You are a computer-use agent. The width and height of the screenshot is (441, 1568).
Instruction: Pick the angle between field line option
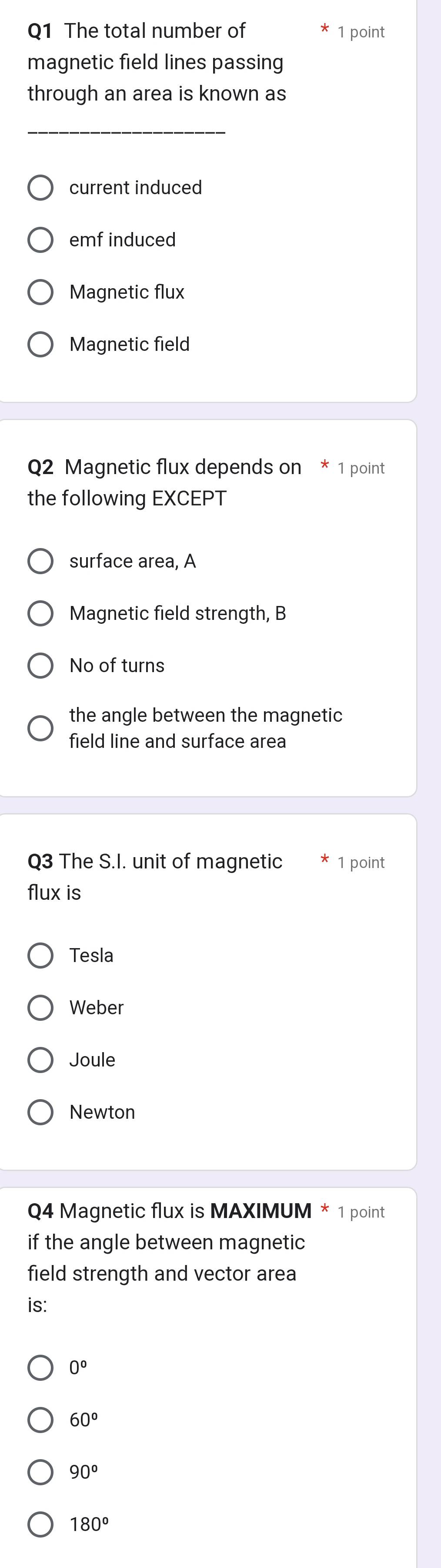click(x=40, y=728)
